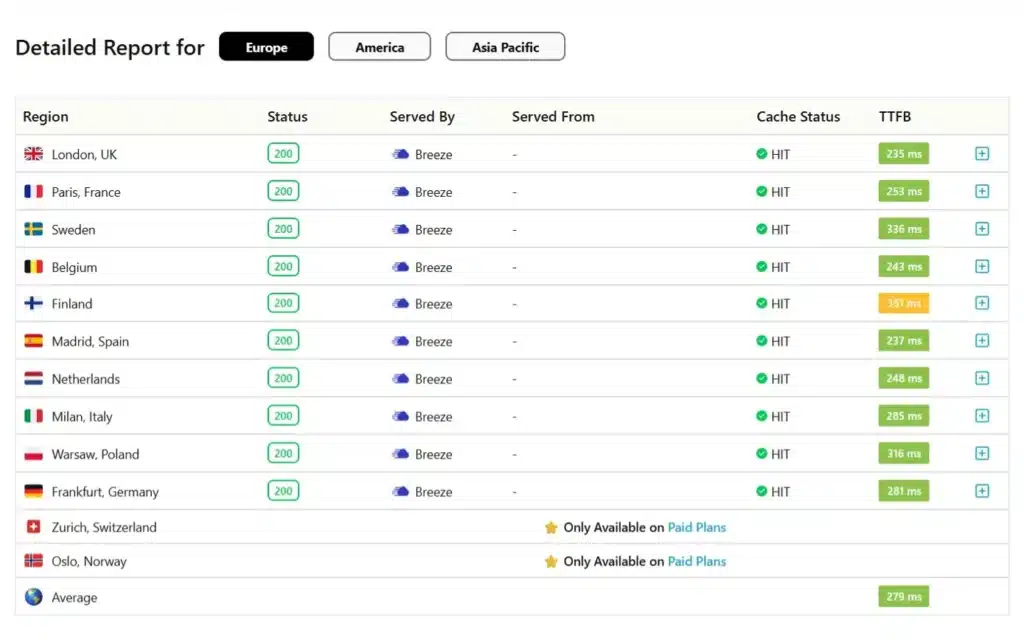This screenshot has height=640, width=1024.
Task: Open Paid Plans link in Zurich row
Action: click(x=697, y=527)
